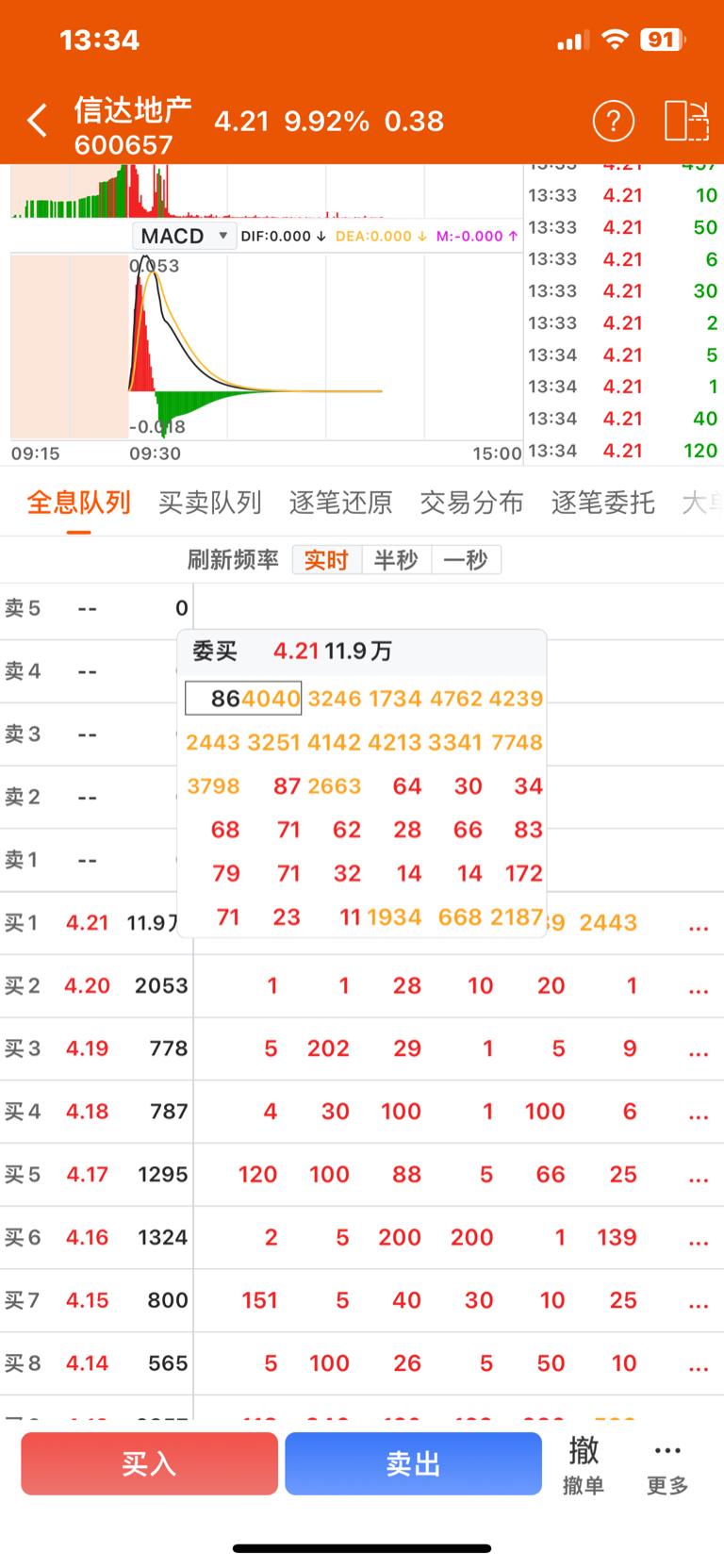This screenshot has width=724, height=1568.
Task: Tap the 卖2 row label
Action: tap(23, 797)
